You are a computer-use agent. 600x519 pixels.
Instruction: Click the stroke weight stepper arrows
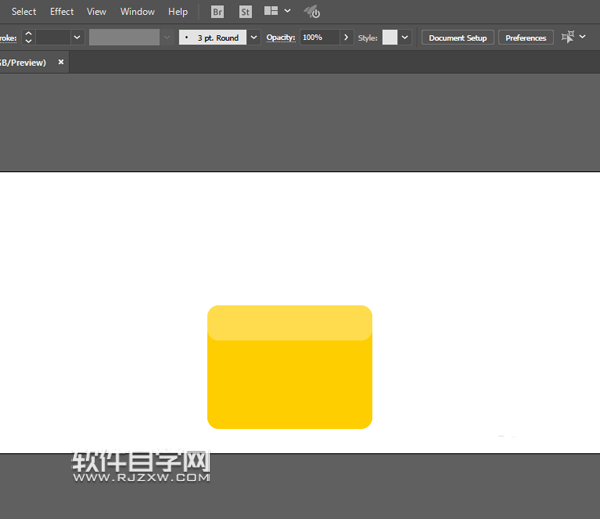tap(28, 37)
